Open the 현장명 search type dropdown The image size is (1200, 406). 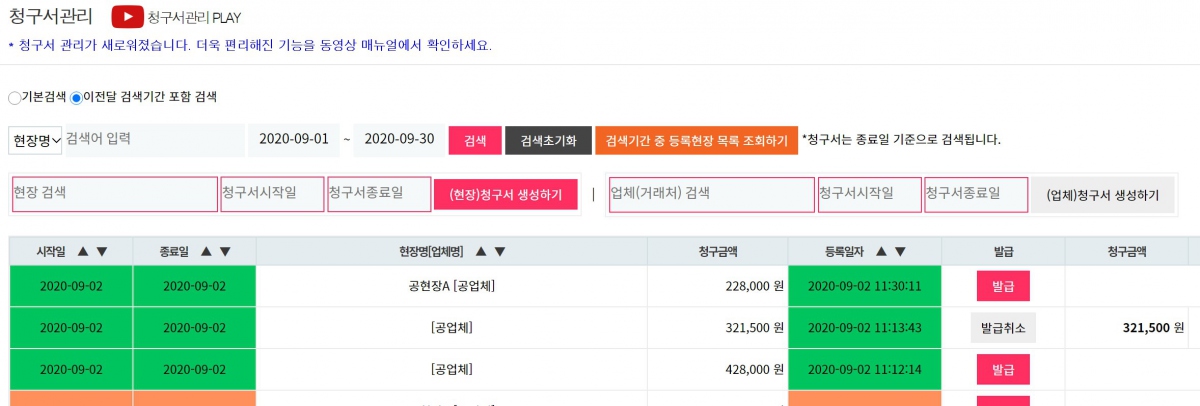pyautogui.click(x=36, y=140)
